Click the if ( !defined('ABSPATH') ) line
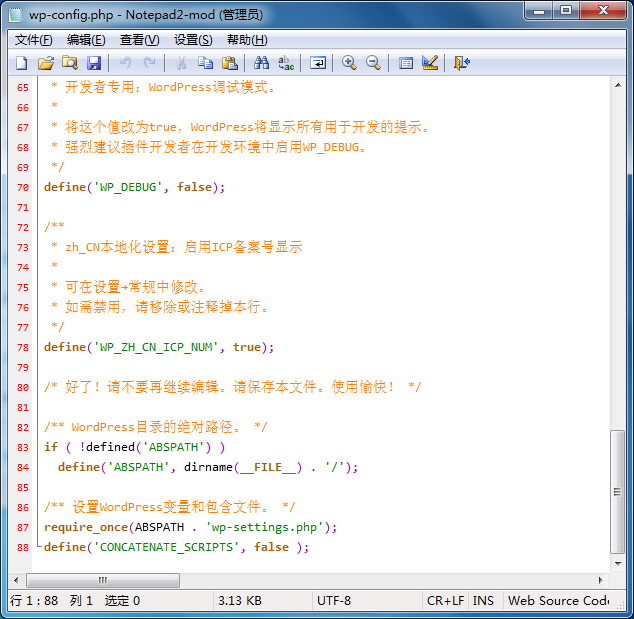This screenshot has width=634, height=619. [x=135, y=447]
